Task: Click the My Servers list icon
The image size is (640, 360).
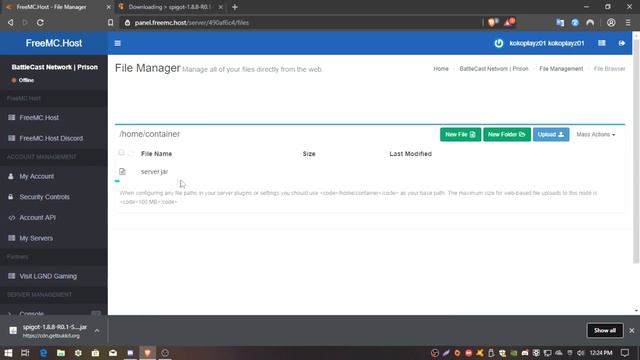Action: pos(11,238)
